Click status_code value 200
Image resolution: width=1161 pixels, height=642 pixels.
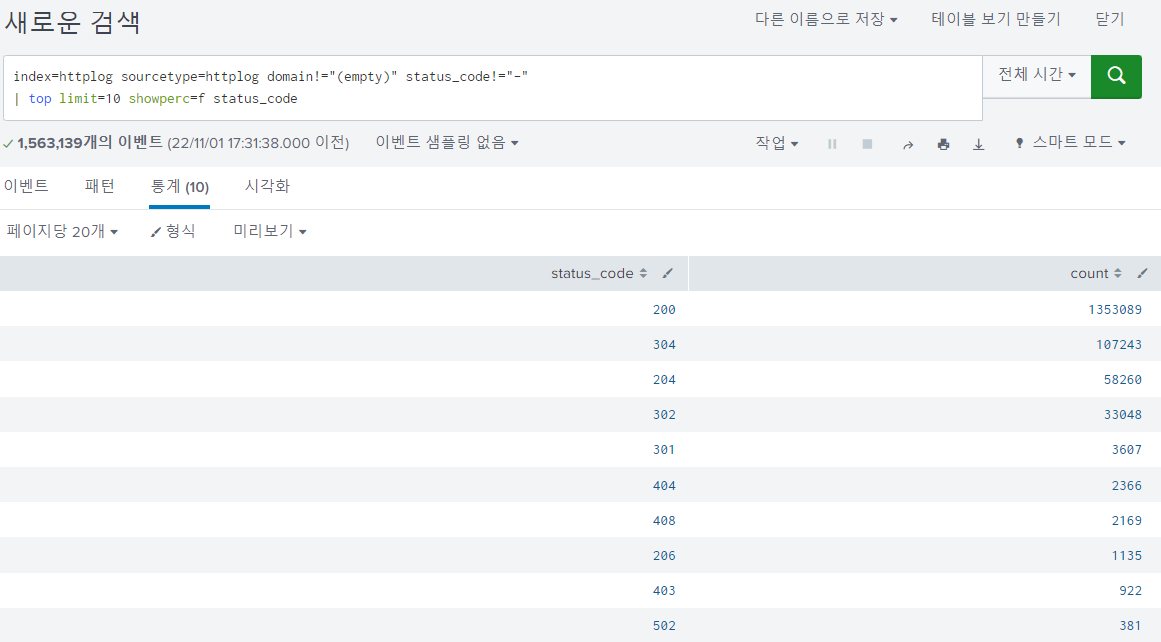coord(664,310)
